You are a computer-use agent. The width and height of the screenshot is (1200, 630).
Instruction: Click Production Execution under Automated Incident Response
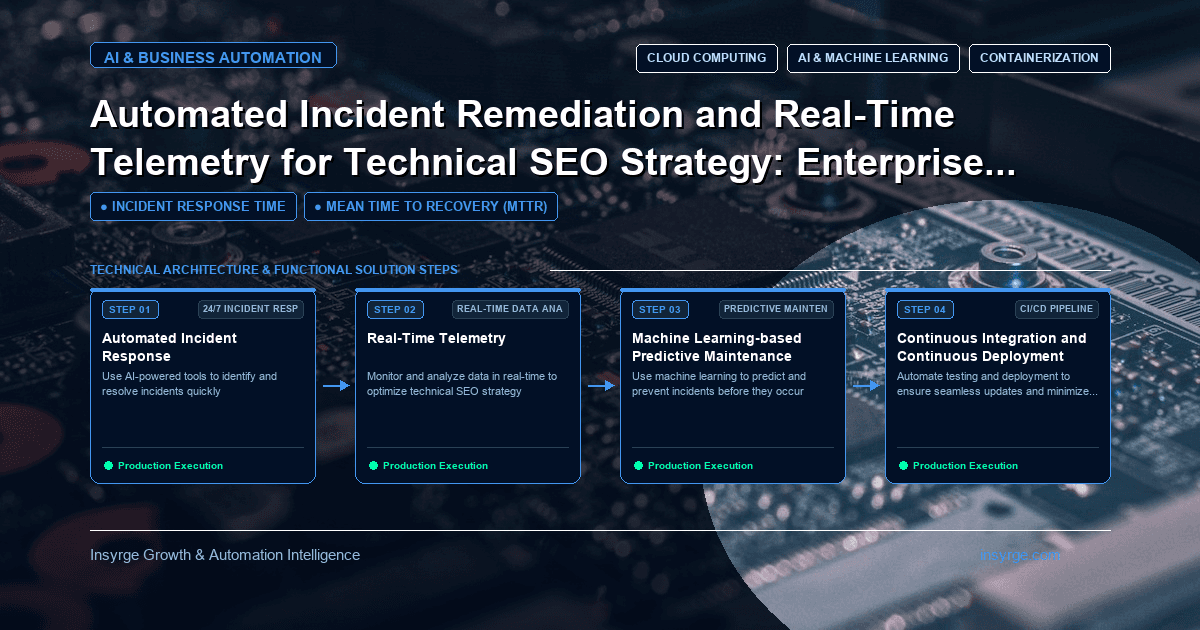tap(170, 466)
